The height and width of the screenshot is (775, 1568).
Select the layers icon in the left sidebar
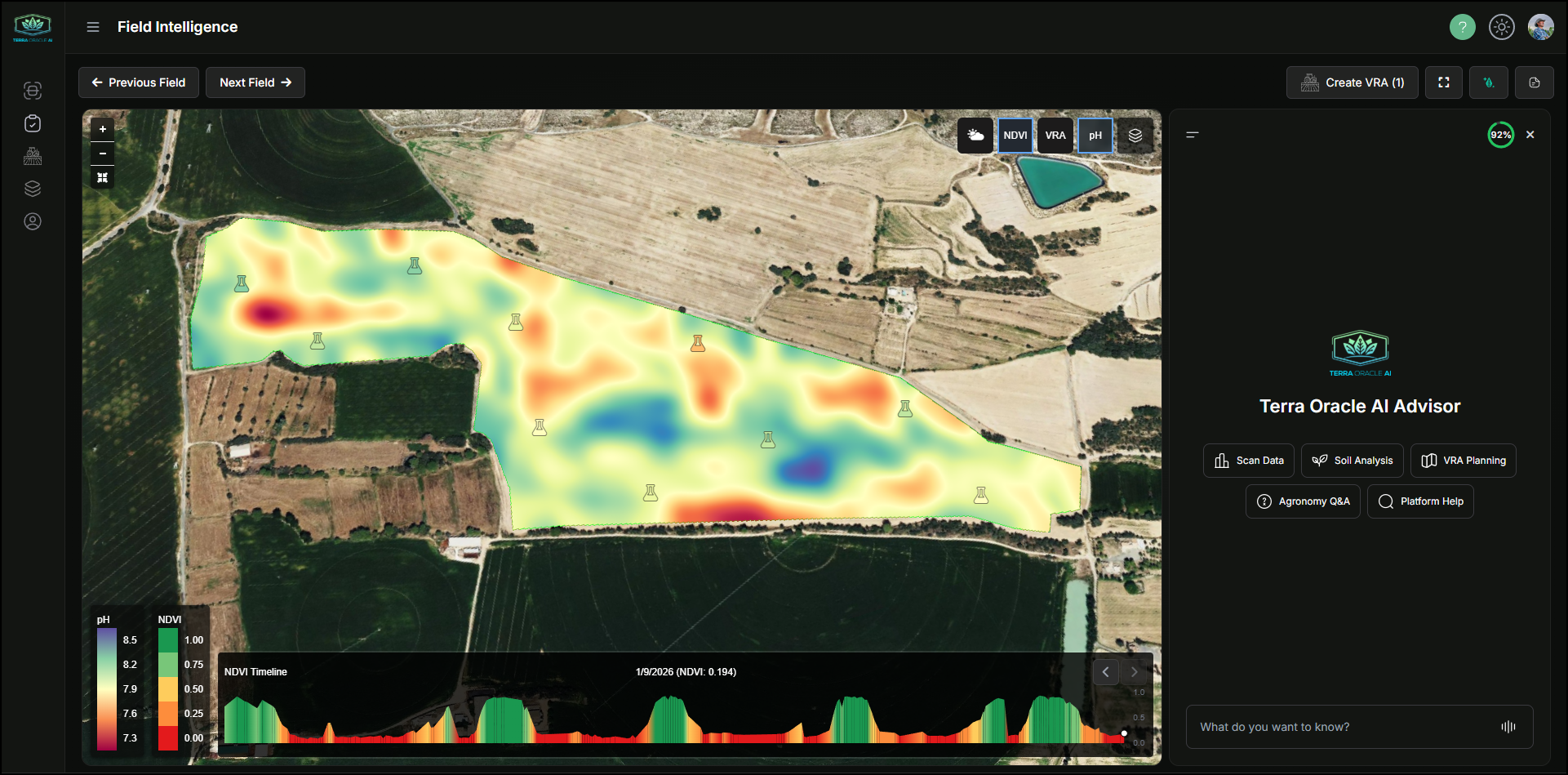pos(32,189)
